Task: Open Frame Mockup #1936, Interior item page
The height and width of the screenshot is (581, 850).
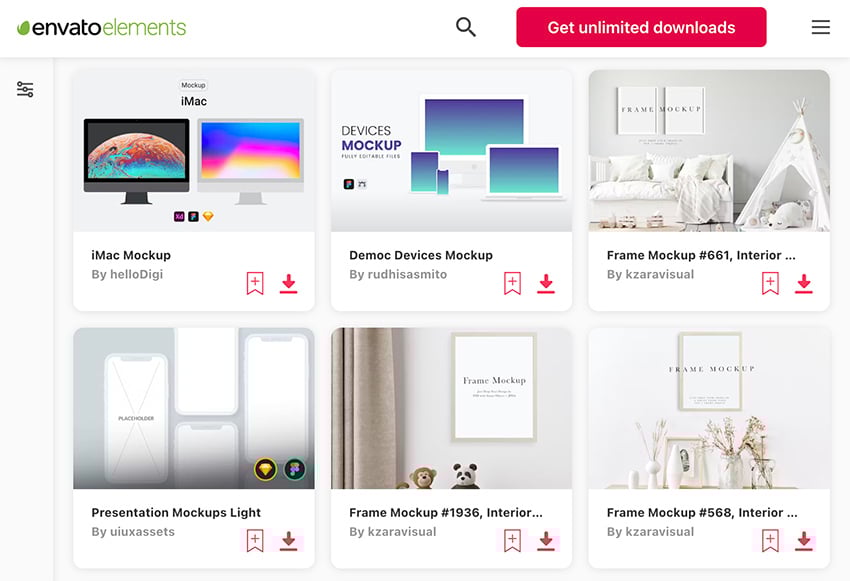Action: tap(445, 512)
